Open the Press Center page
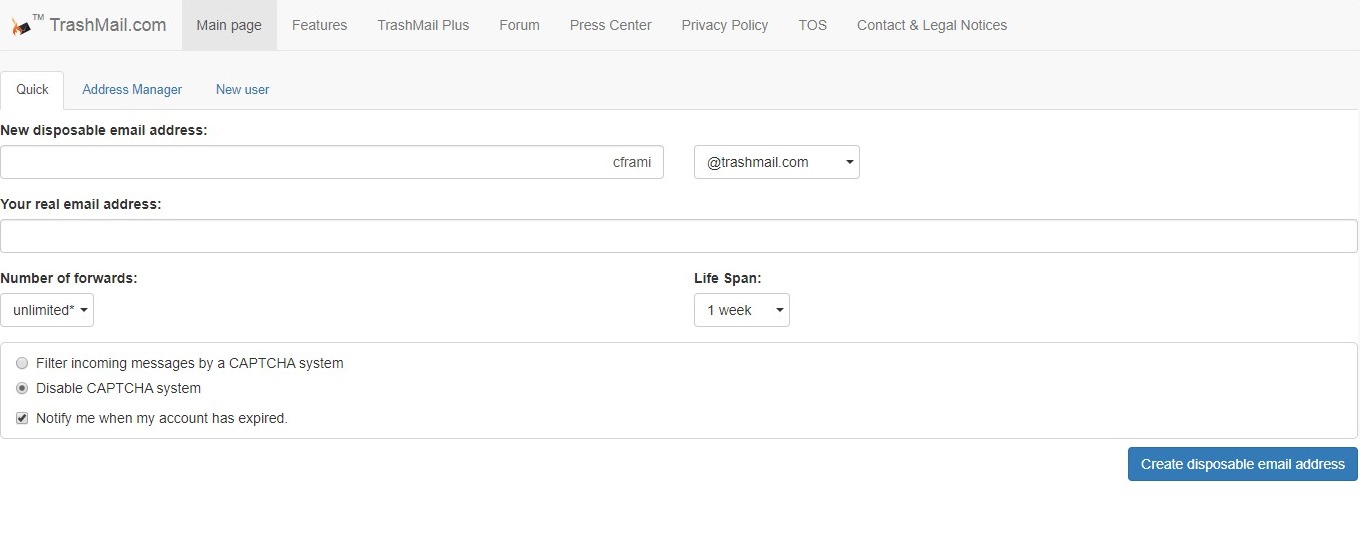Image resolution: width=1360 pixels, height=552 pixels. 610,25
